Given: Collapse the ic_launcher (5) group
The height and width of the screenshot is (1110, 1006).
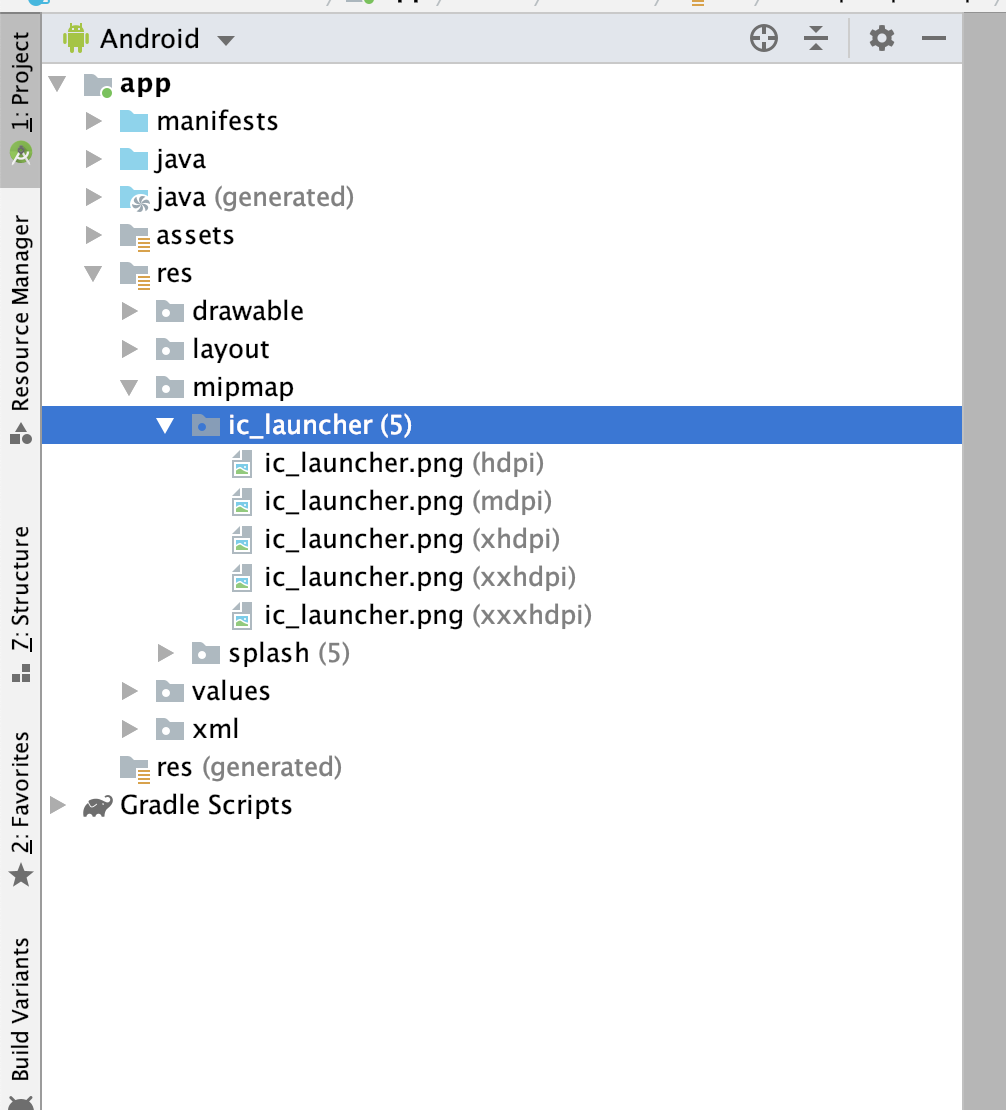Looking at the screenshot, I should click(165, 425).
